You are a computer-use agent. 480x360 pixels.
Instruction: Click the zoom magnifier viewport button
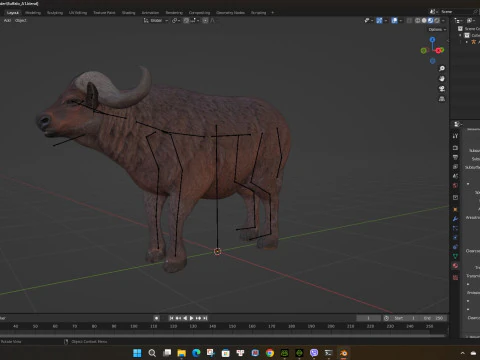[x=442, y=69]
